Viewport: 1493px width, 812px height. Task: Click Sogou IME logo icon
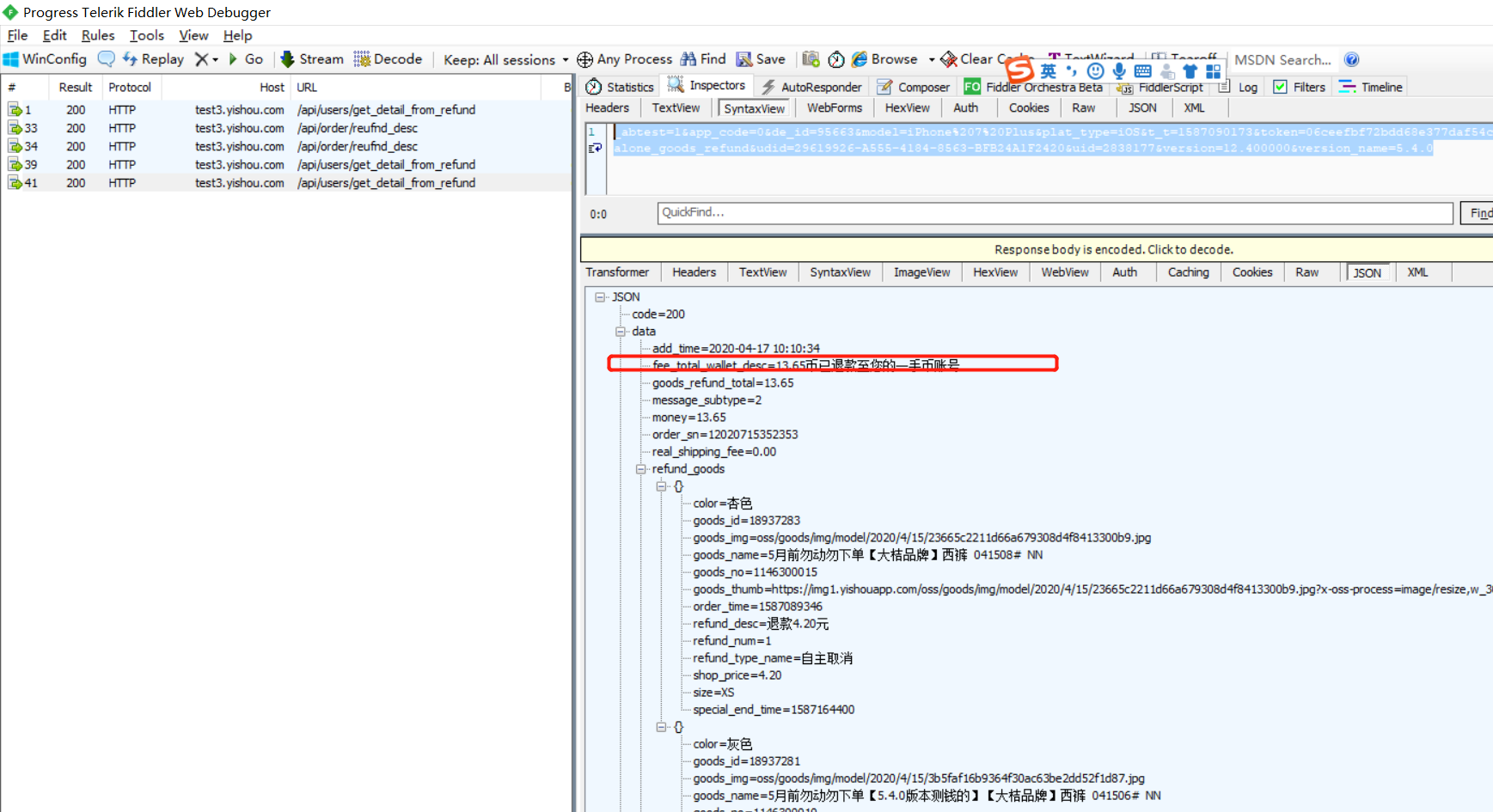click(1019, 70)
